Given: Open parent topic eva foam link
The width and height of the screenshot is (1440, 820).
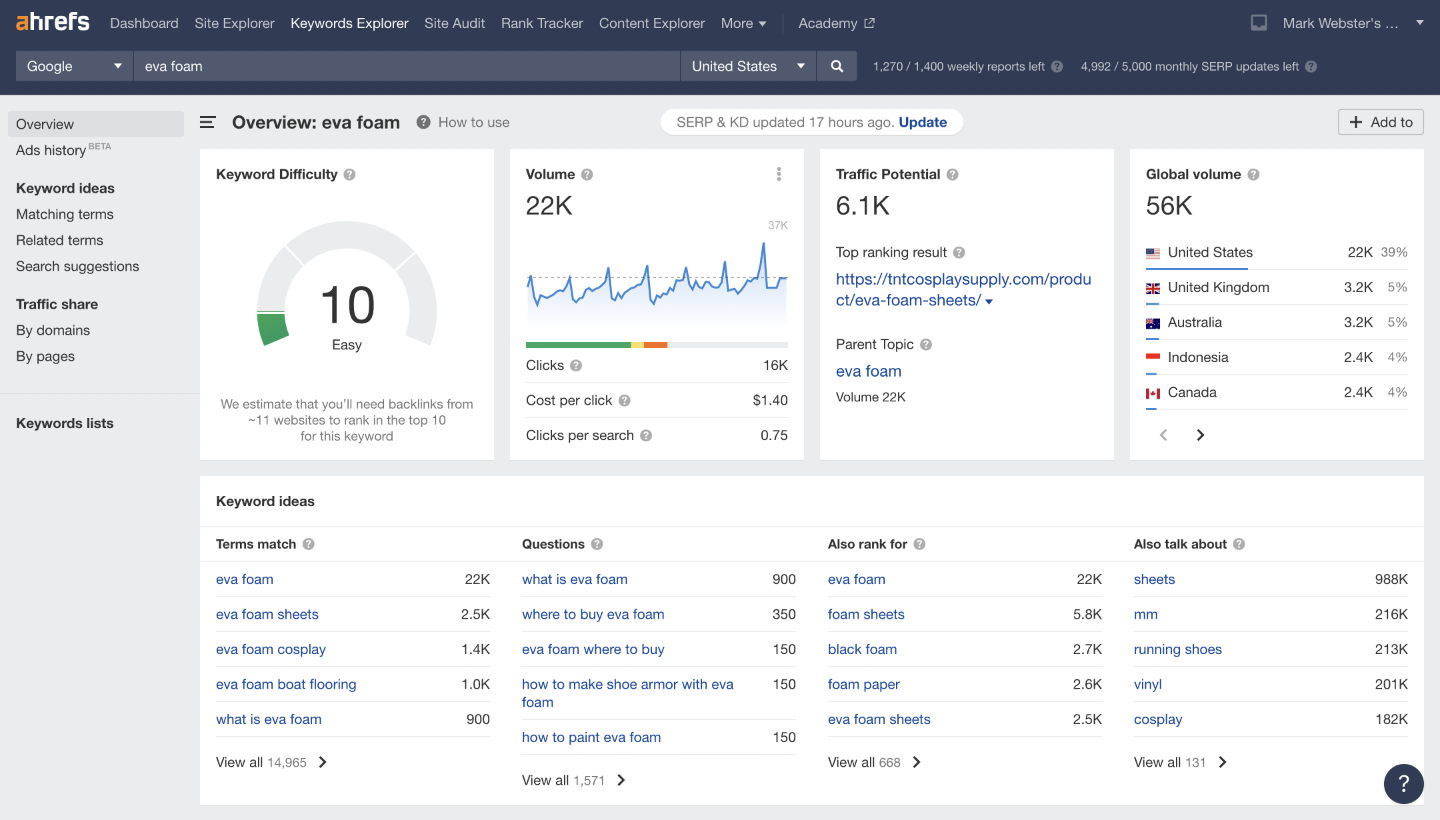Looking at the screenshot, I should (869, 371).
